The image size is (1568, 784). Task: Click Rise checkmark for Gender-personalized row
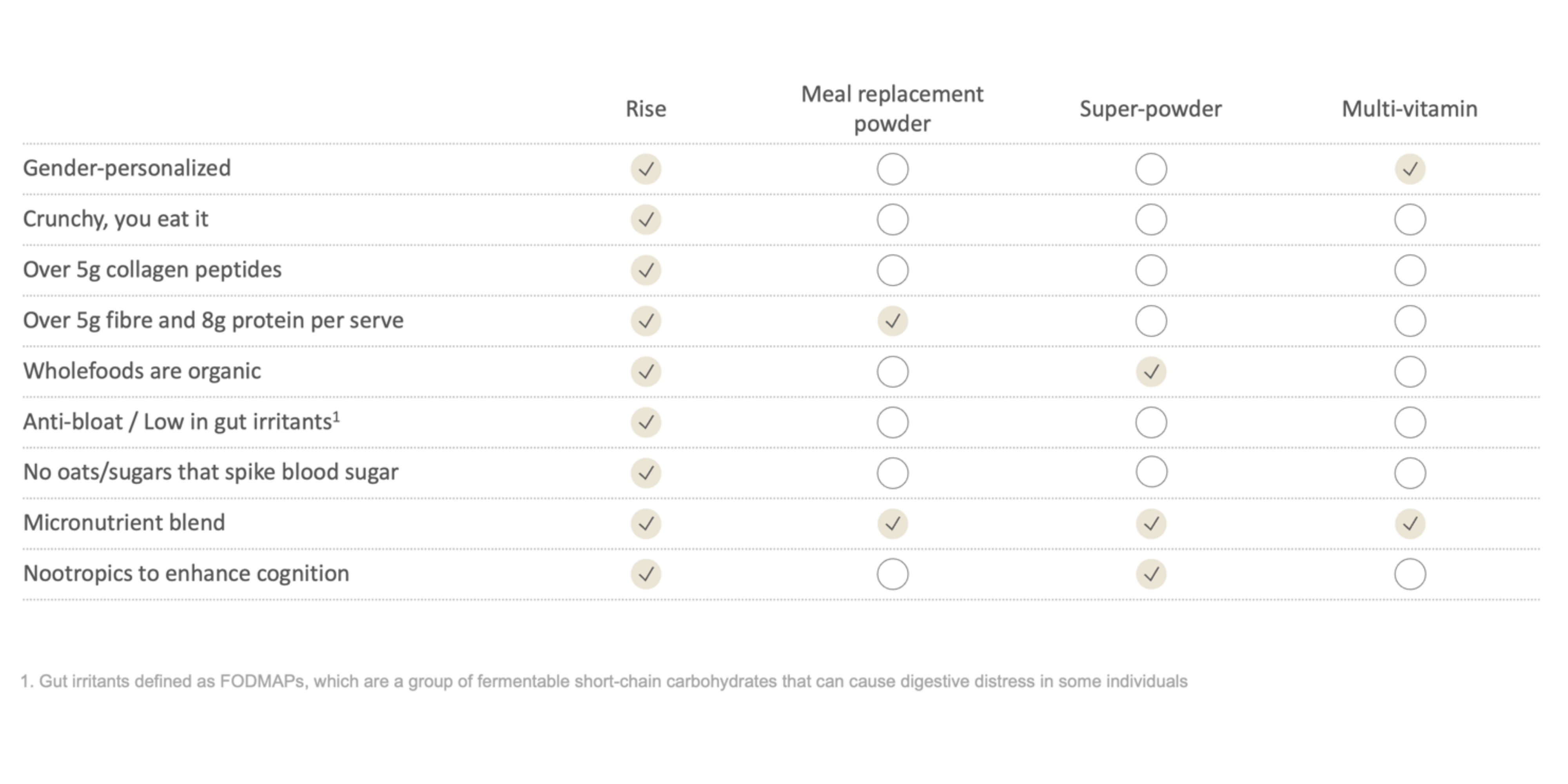click(x=646, y=169)
